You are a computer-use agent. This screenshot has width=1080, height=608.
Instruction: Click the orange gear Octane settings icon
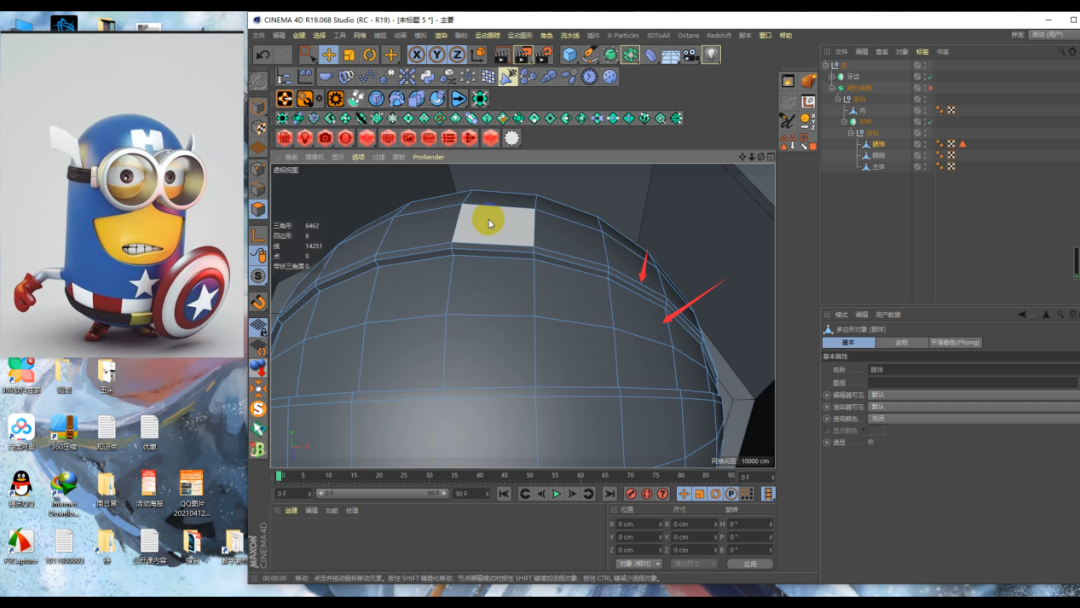[335, 98]
